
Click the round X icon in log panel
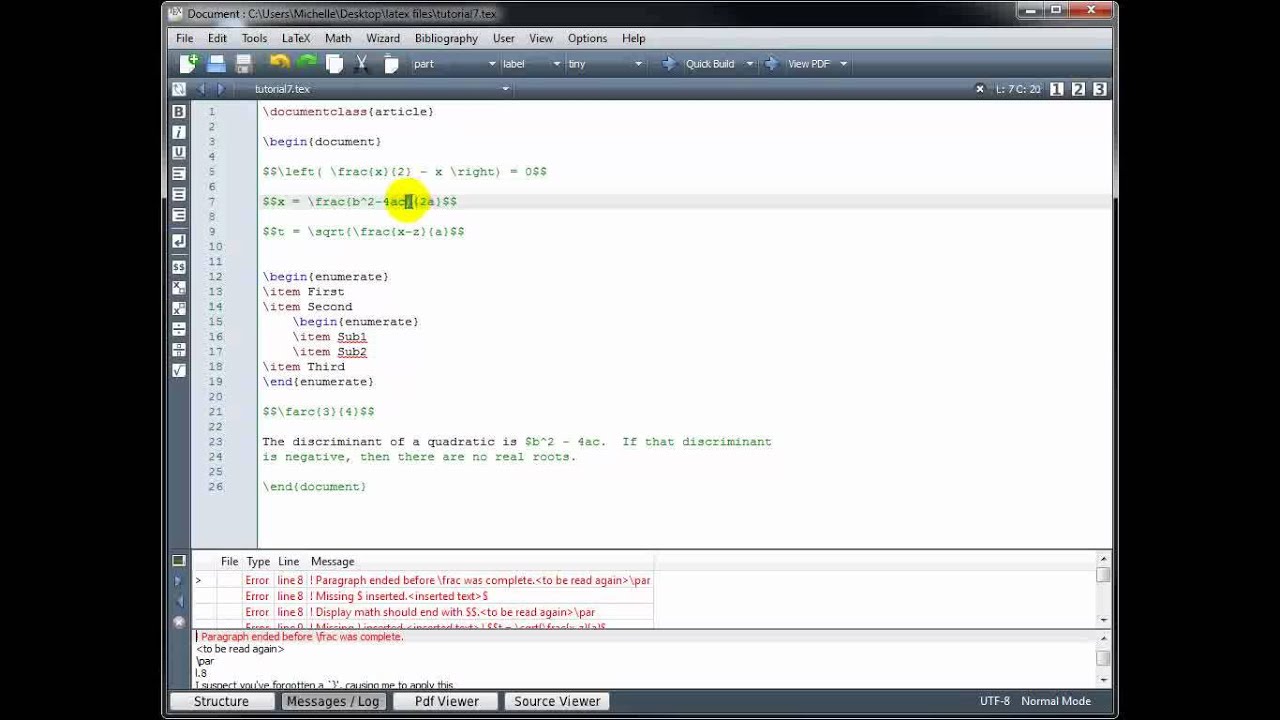179,622
